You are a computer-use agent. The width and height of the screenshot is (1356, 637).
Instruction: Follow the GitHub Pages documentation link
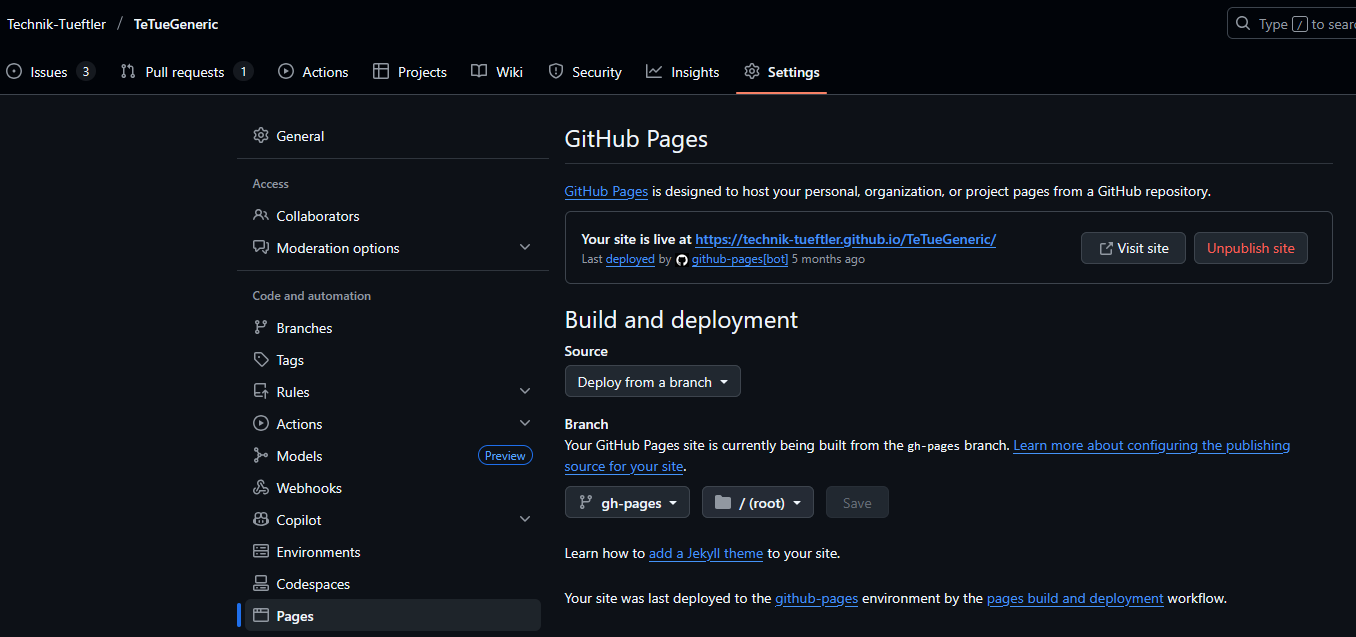[606, 191]
